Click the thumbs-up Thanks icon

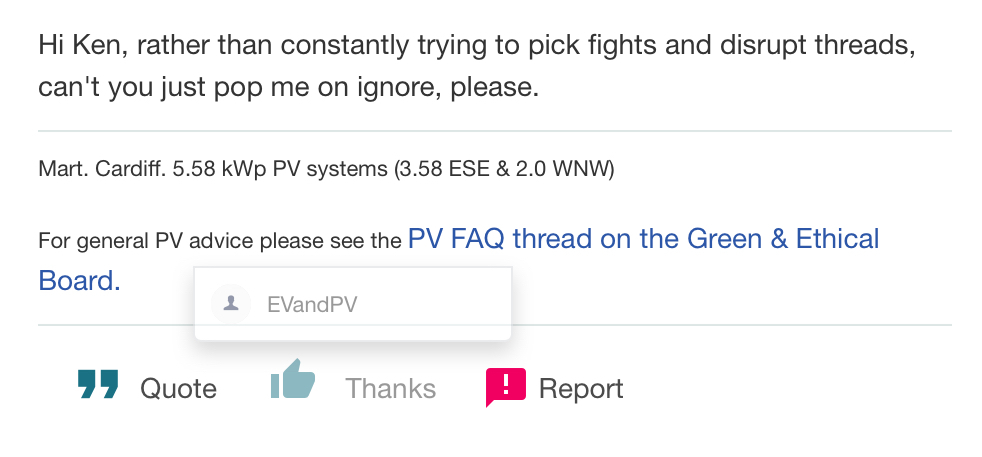pyautogui.click(x=292, y=379)
